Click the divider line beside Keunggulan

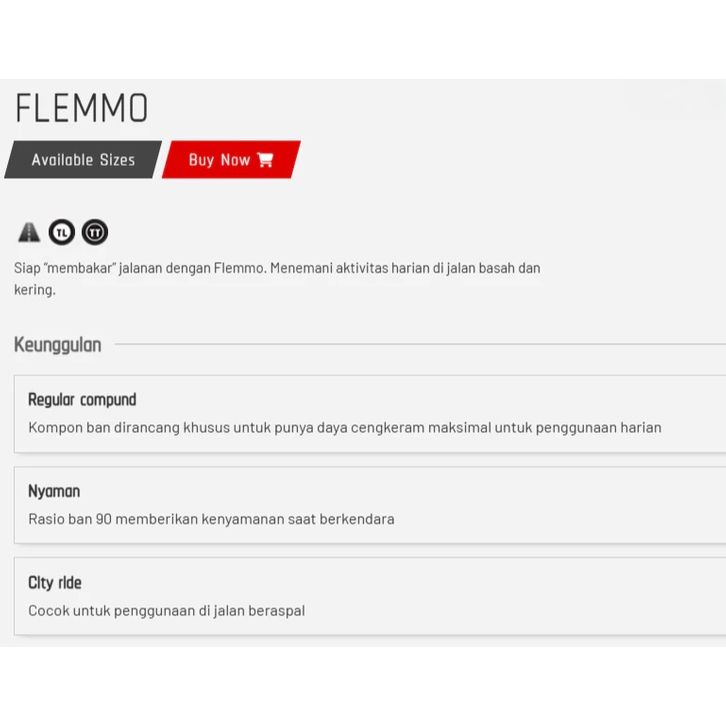coord(420,345)
